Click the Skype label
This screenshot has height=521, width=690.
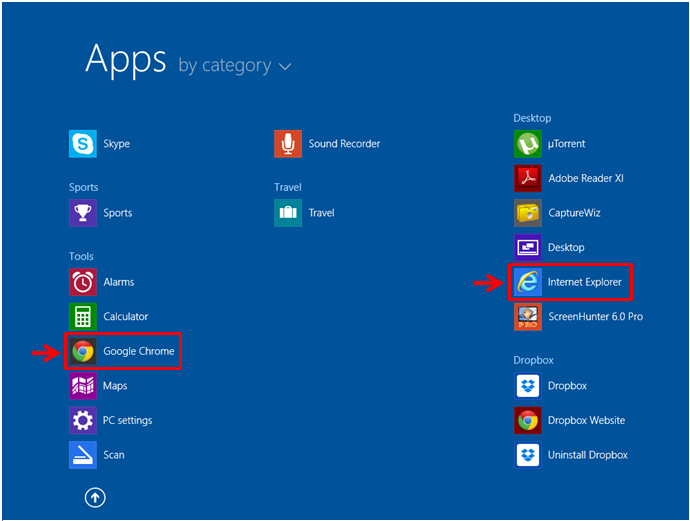tap(117, 144)
